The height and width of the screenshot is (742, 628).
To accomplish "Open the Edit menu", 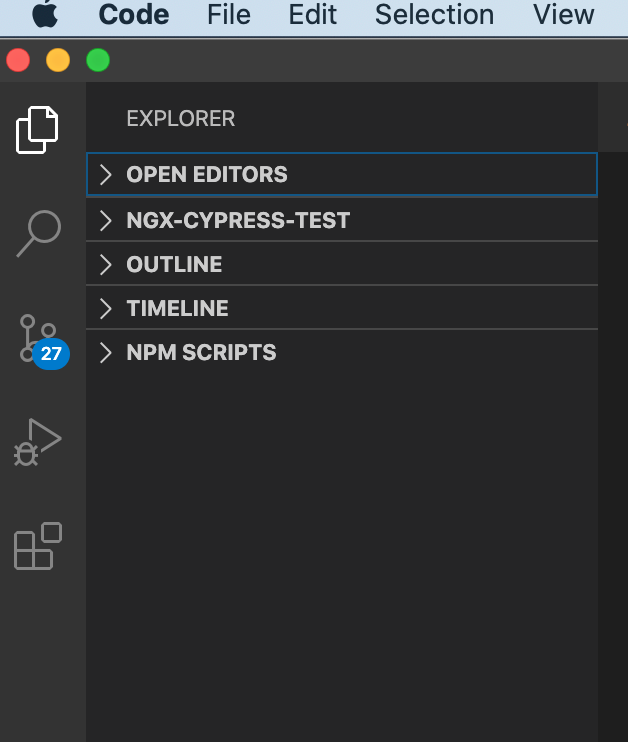I will click(x=312, y=15).
